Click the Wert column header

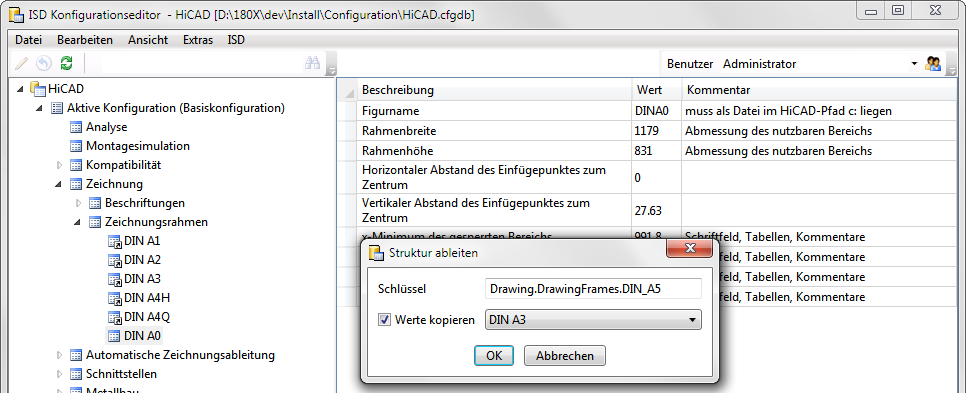pyautogui.click(x=657, y=90)
